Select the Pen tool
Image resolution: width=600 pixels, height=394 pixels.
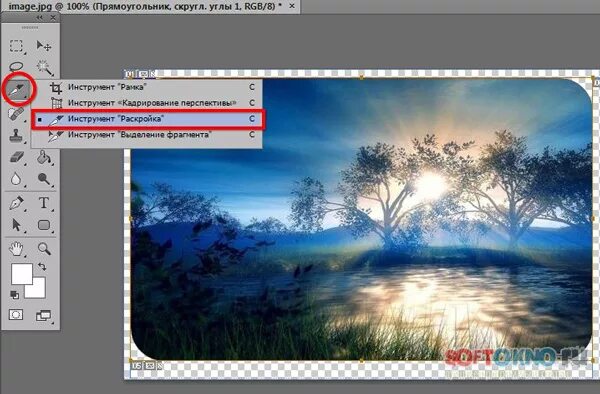pos(16,203)
